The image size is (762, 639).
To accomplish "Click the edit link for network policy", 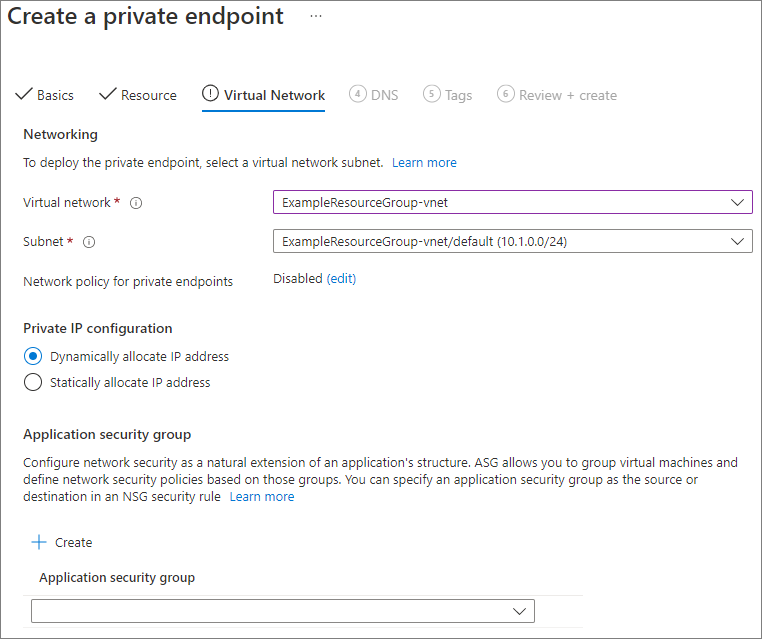I will 341,279.
